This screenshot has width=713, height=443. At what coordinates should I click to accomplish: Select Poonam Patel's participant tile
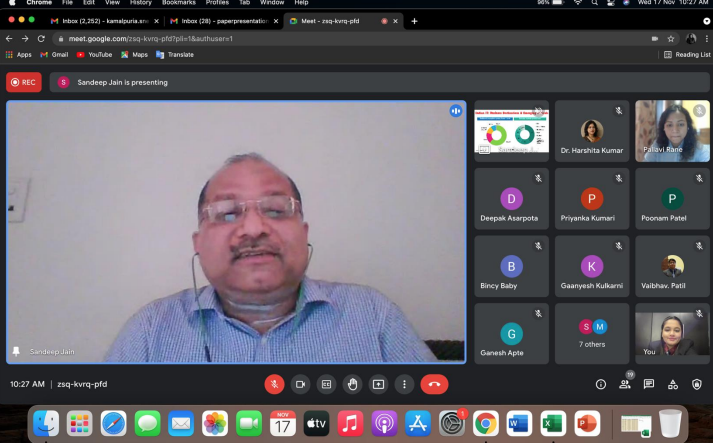coord(673,199)
